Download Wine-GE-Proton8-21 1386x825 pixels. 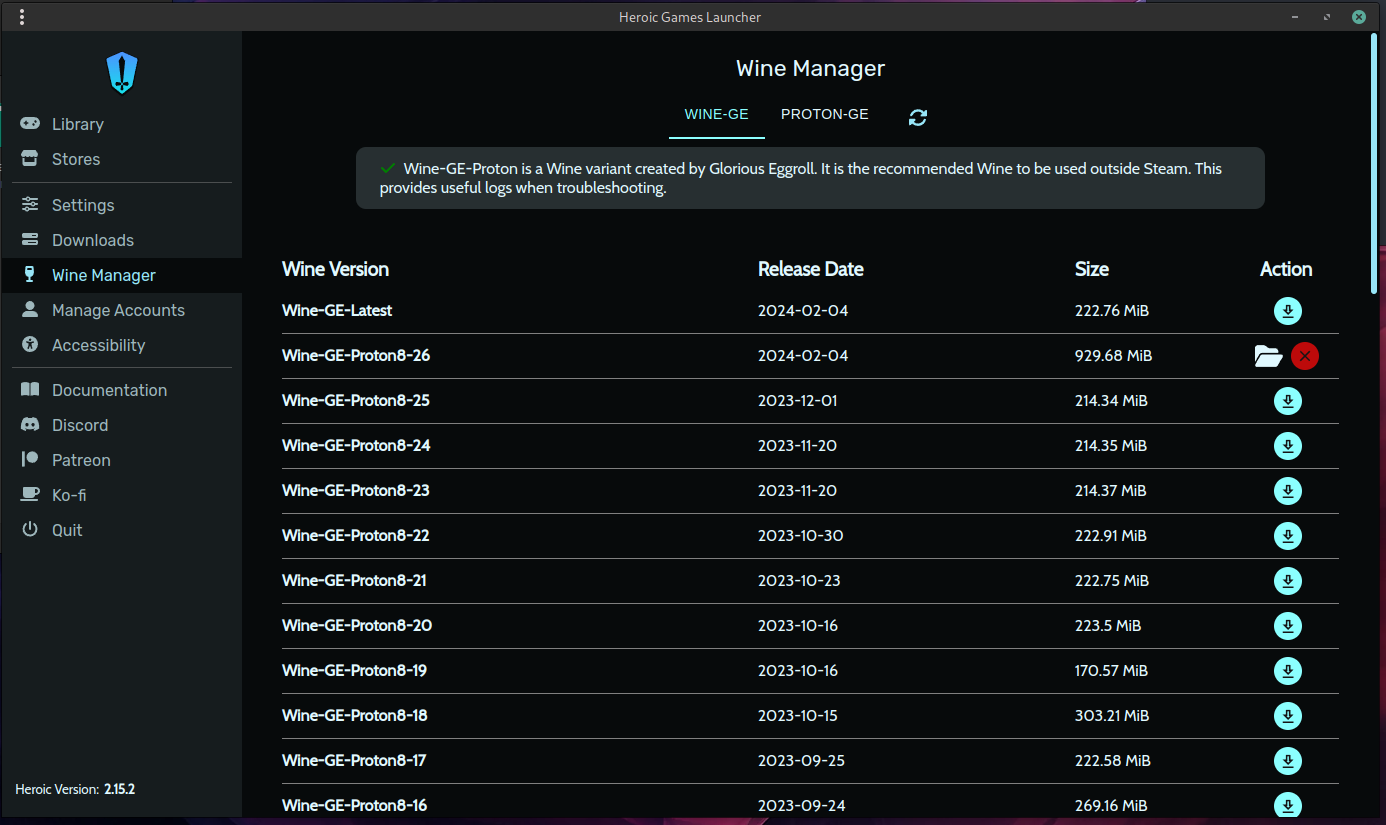[1288, 581]
